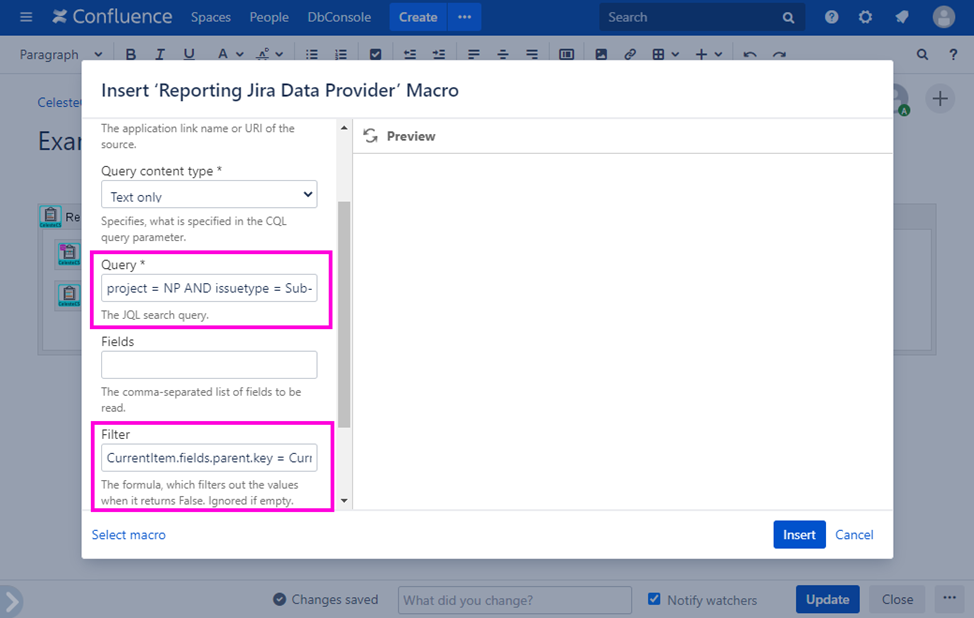974x618 pixels.
Task: Insert a task list checkbox
Action: pyautogui.click(x=375, y=55)
